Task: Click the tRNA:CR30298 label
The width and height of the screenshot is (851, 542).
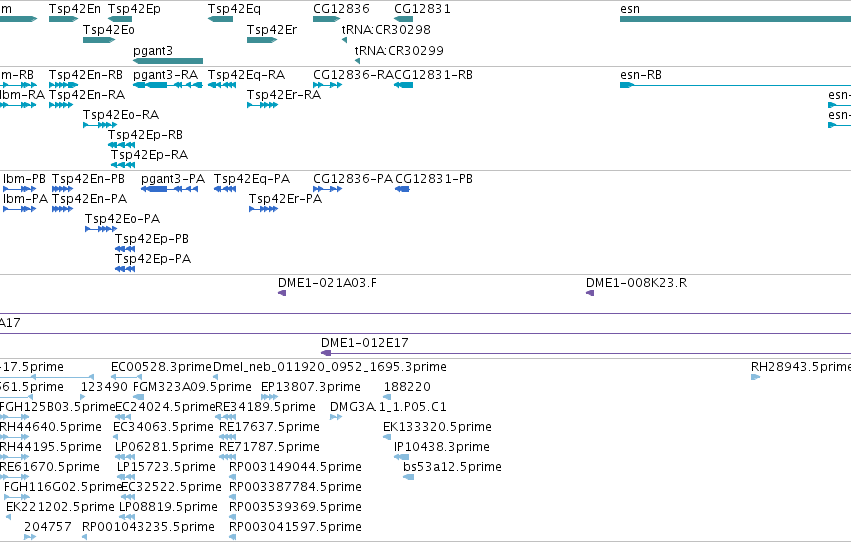Action: (x=386, y=29)
